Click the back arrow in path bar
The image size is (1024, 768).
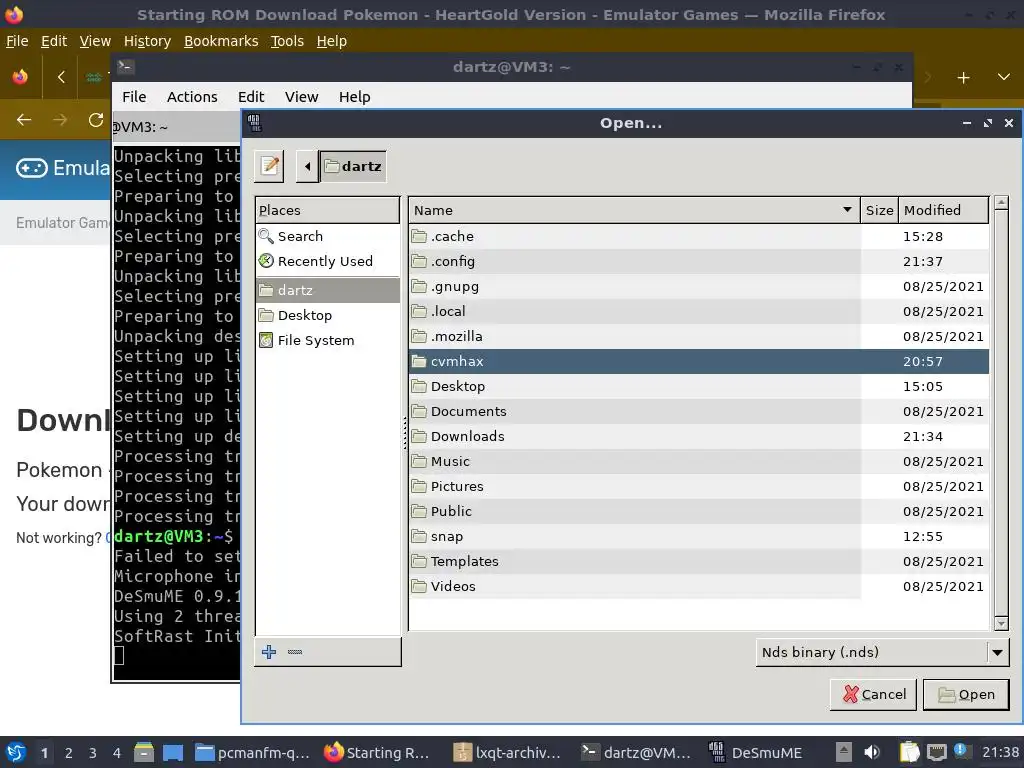click(x=308, y=166)
